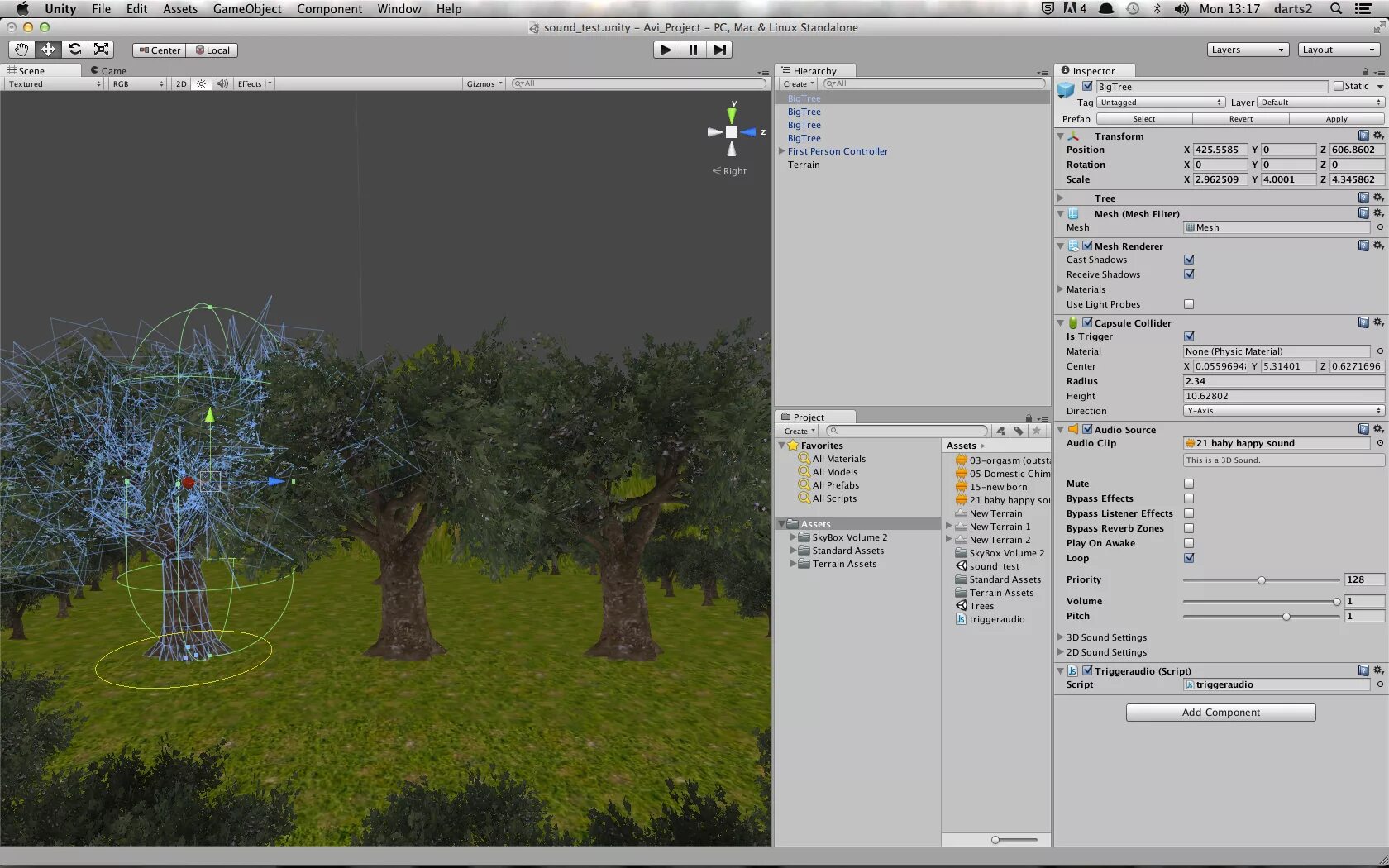
Task: Toggle scene audio speaker icon
Action: [x=222, y=84]
